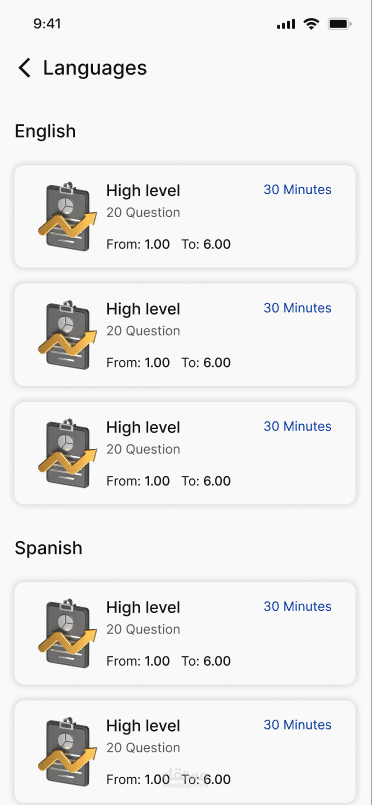372x805 pixels.
Task: Tap the Wi-Fi icon in status bar
Action: (x=311, y=24)
